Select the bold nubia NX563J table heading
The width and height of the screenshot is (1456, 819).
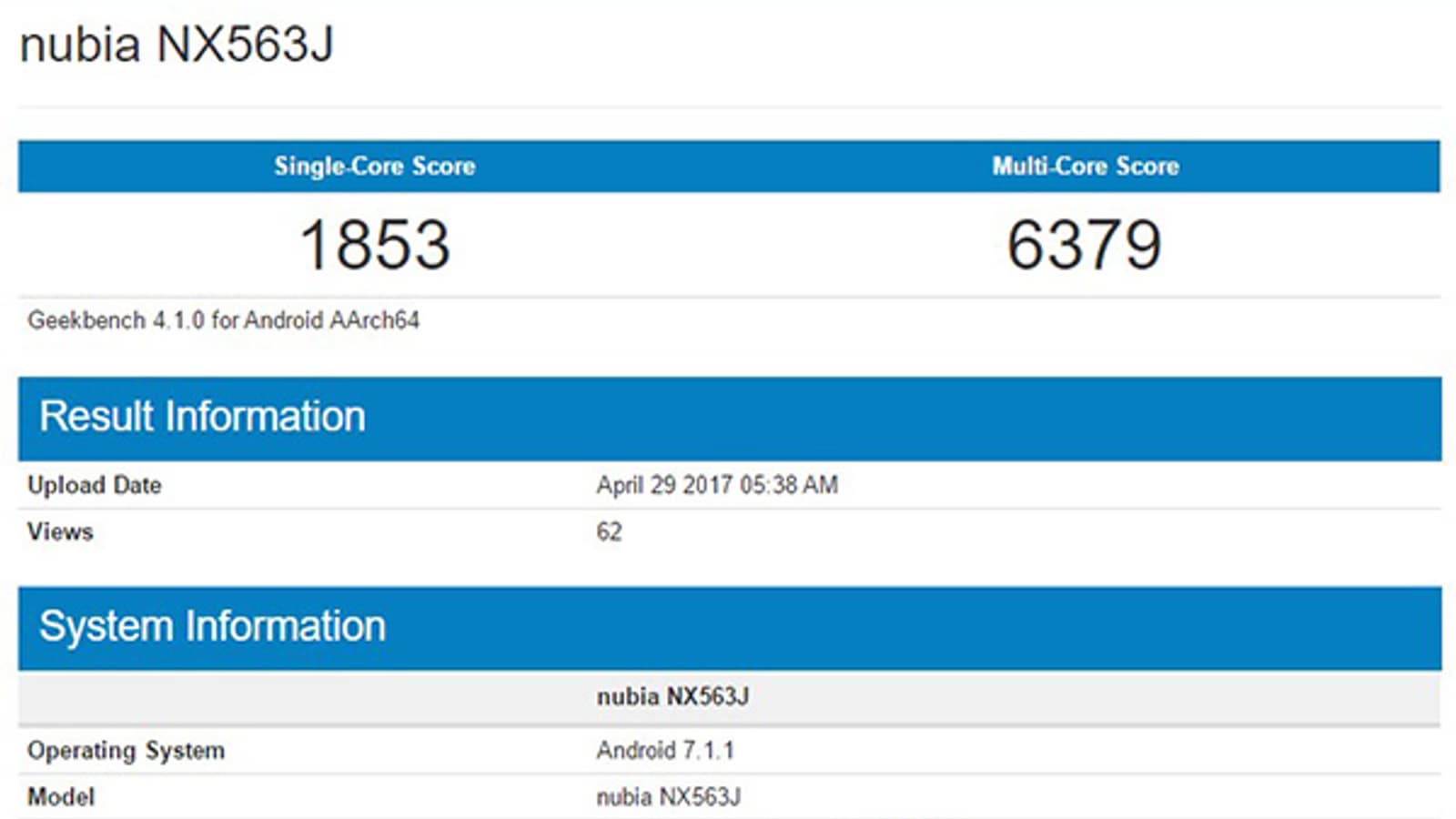point(672,697)
